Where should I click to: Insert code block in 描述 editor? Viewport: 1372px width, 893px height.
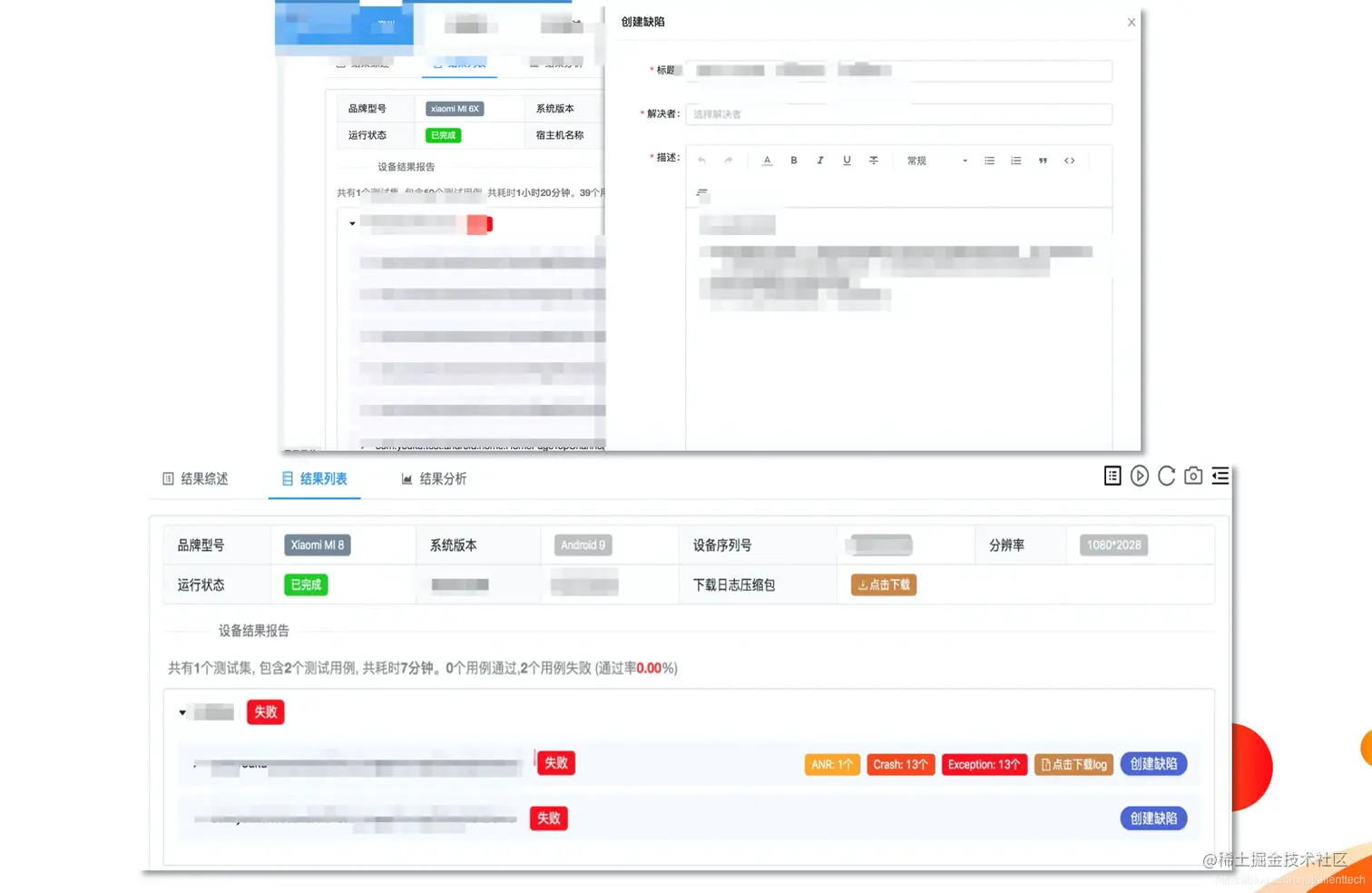pos(1070,161)
